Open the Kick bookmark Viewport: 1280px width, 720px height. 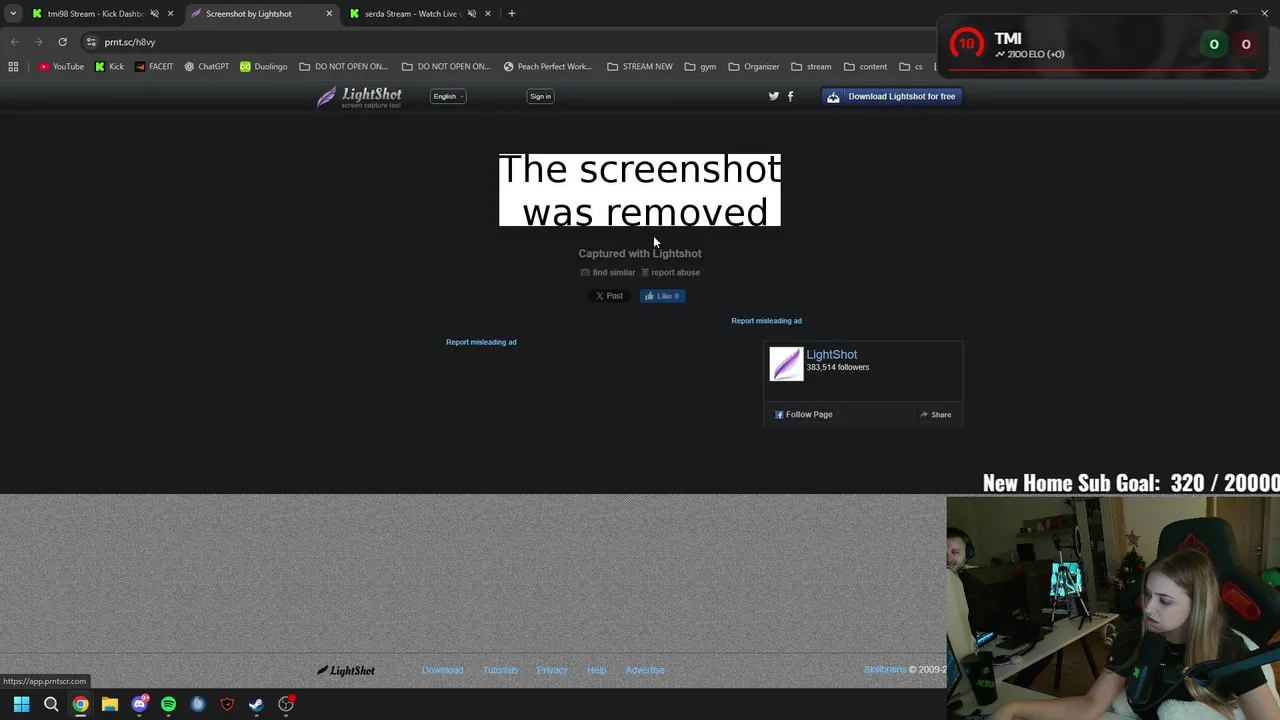pos(109,67)
